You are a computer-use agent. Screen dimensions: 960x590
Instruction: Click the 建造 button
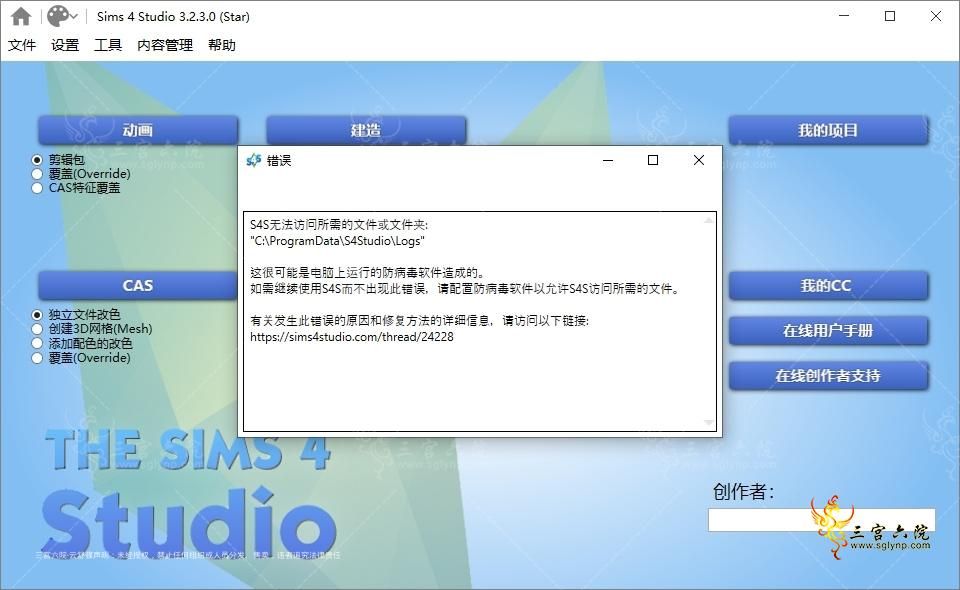tap(366, 130)
